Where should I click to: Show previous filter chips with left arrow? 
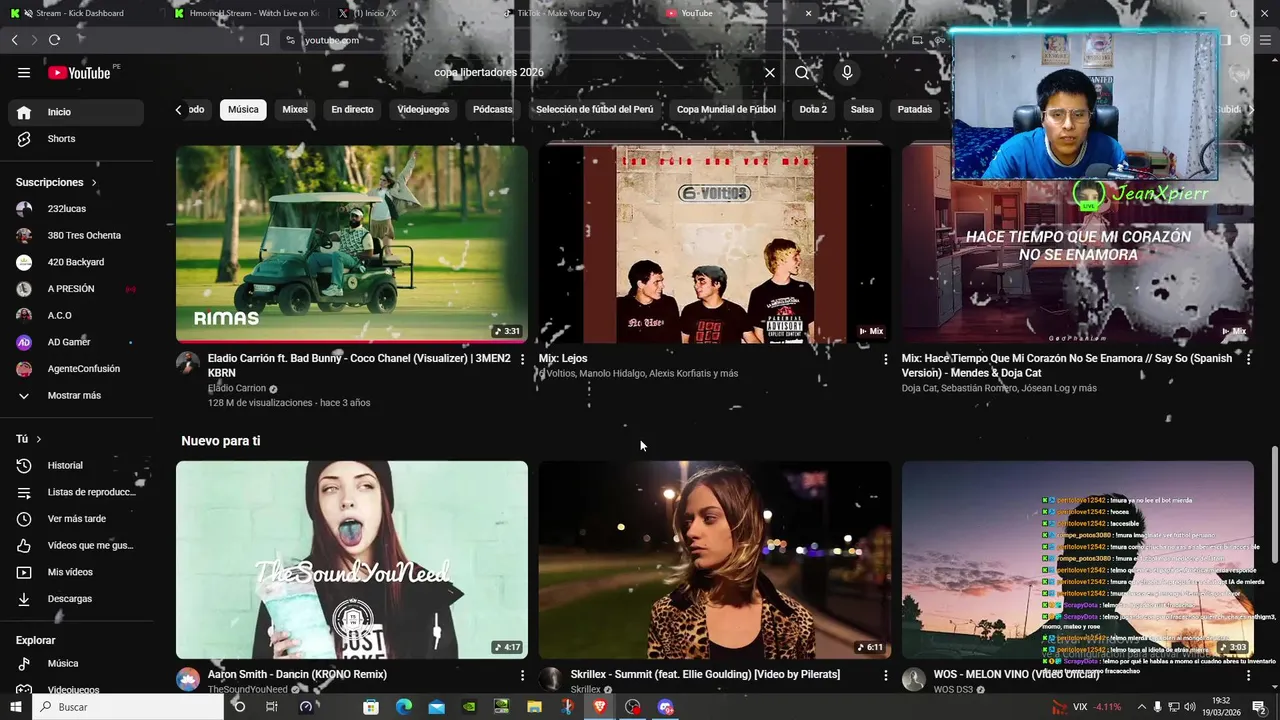point(179,110)
